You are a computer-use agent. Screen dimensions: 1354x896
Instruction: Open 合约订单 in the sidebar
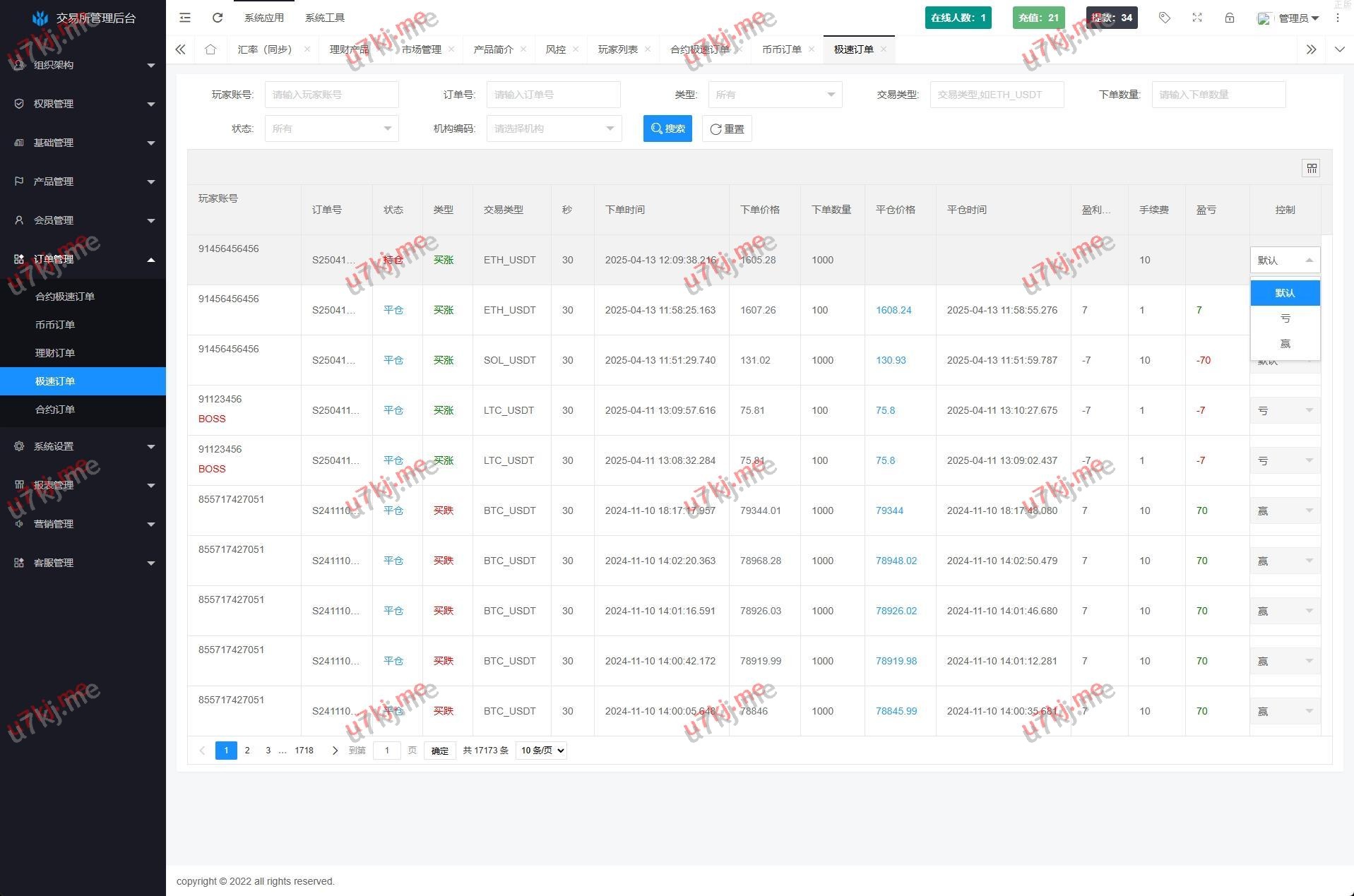[55, 410]
